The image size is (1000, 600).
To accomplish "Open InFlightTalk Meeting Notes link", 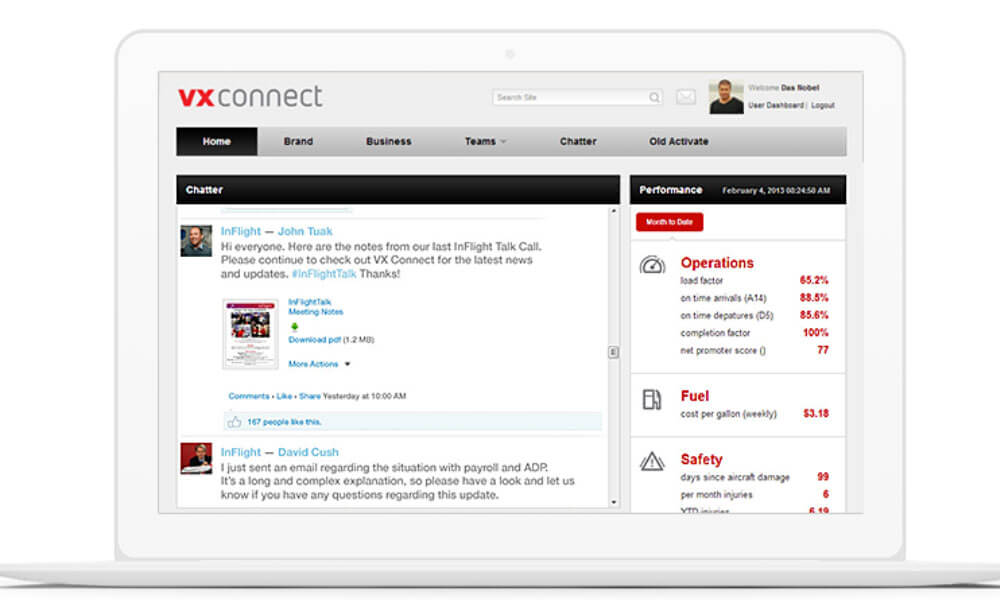I will point(316,307).
